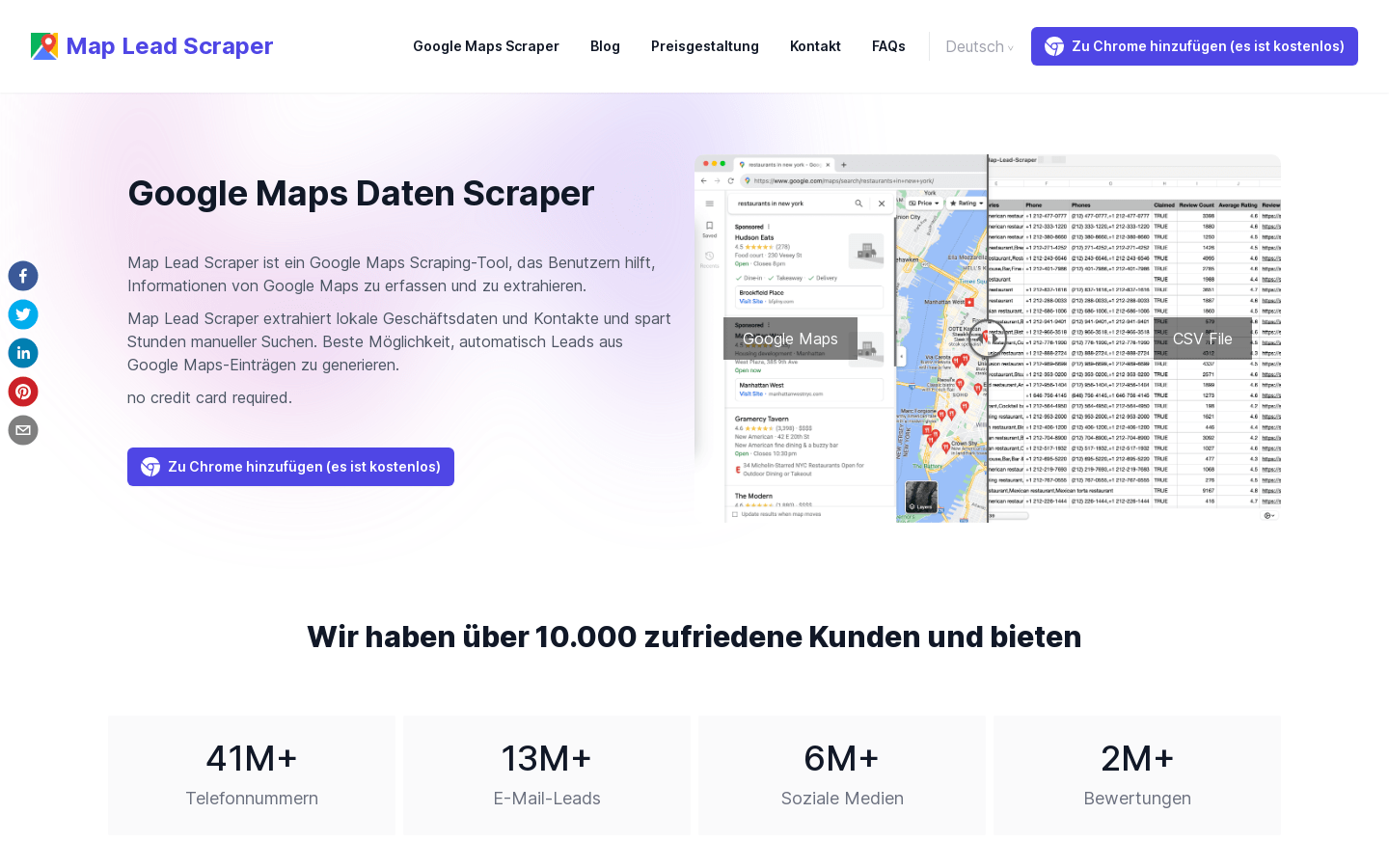This screenshot has height=868, width=1389.
Task: Click the 6M+ Soziale Medien stat card
Action: (x=842, y=775)
